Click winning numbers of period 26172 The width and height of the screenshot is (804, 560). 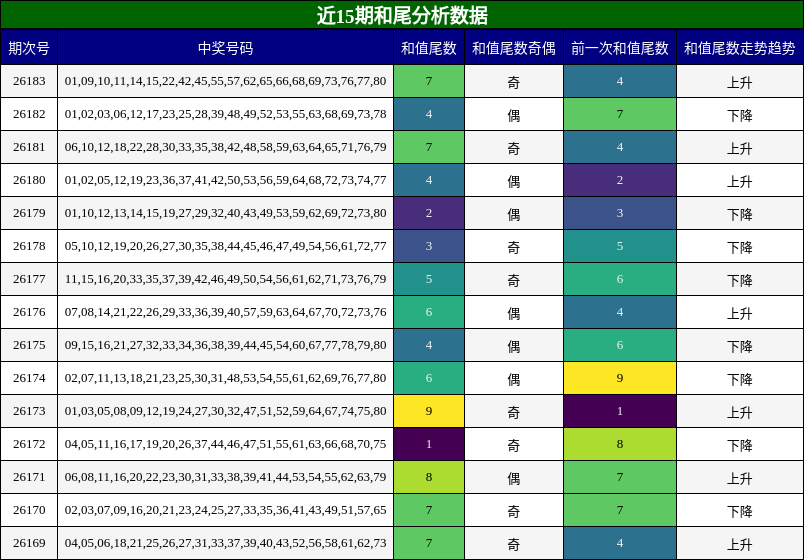pos(226,444)
